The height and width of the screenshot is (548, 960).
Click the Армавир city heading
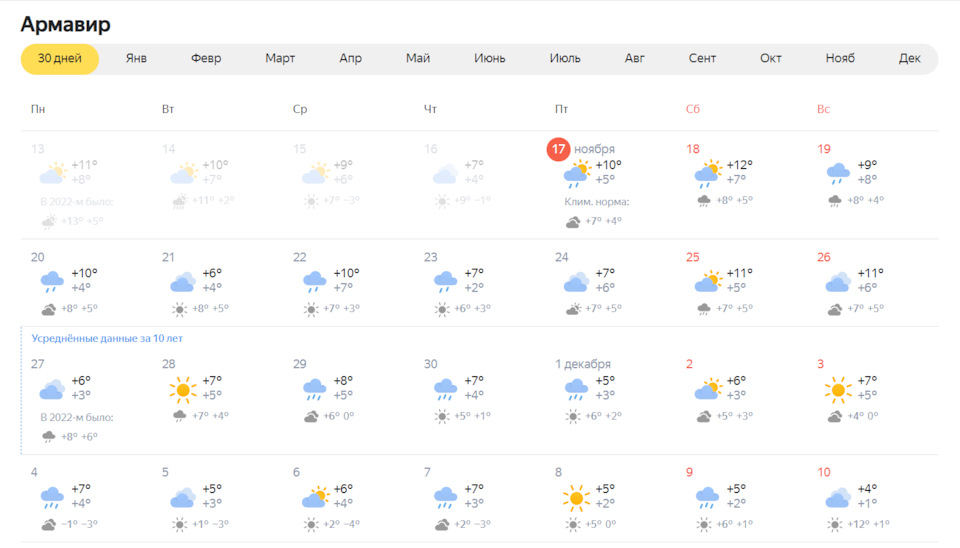tap(66, 24)
